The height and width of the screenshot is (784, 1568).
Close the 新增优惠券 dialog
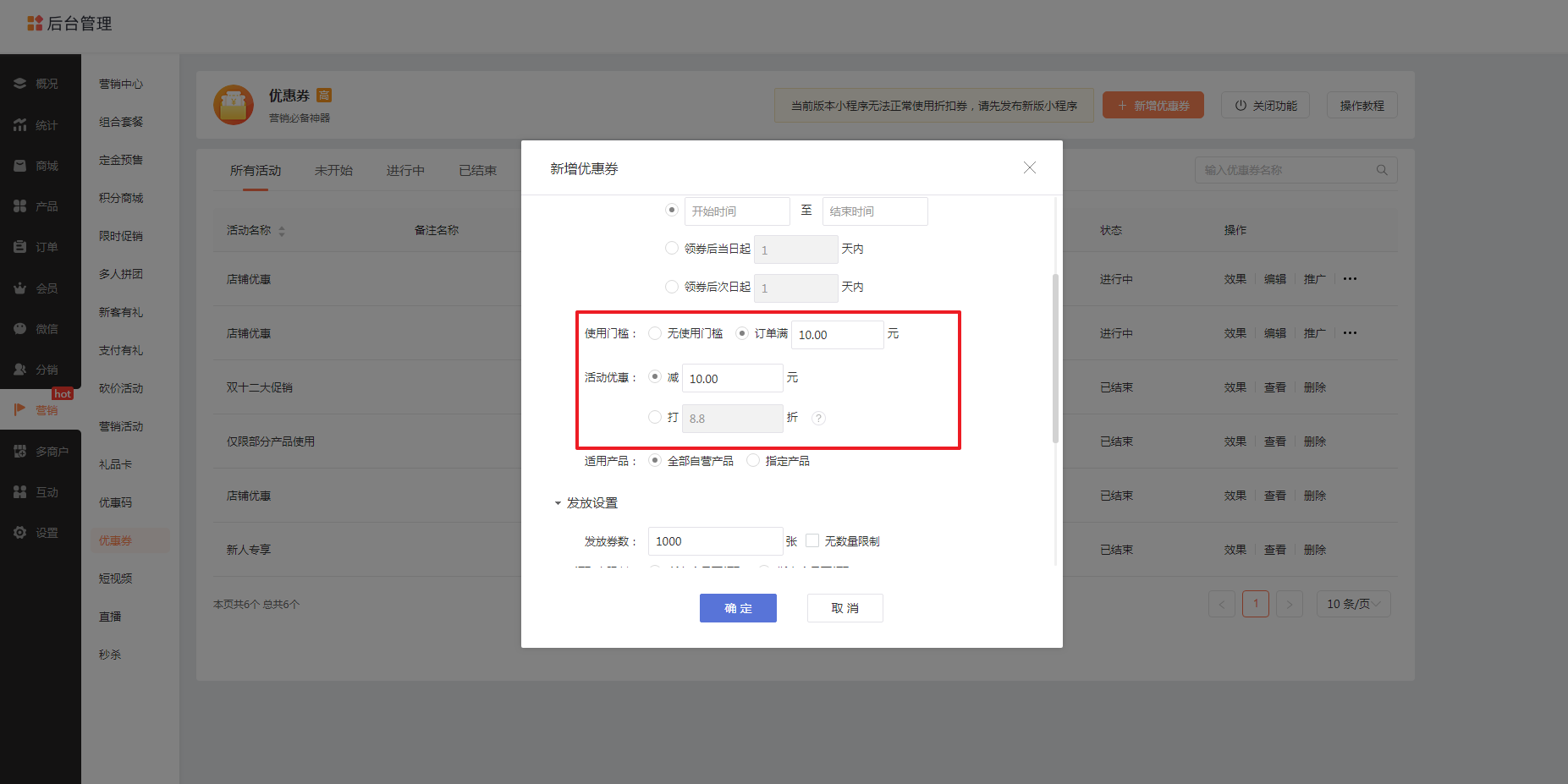tap(1030, 167)
